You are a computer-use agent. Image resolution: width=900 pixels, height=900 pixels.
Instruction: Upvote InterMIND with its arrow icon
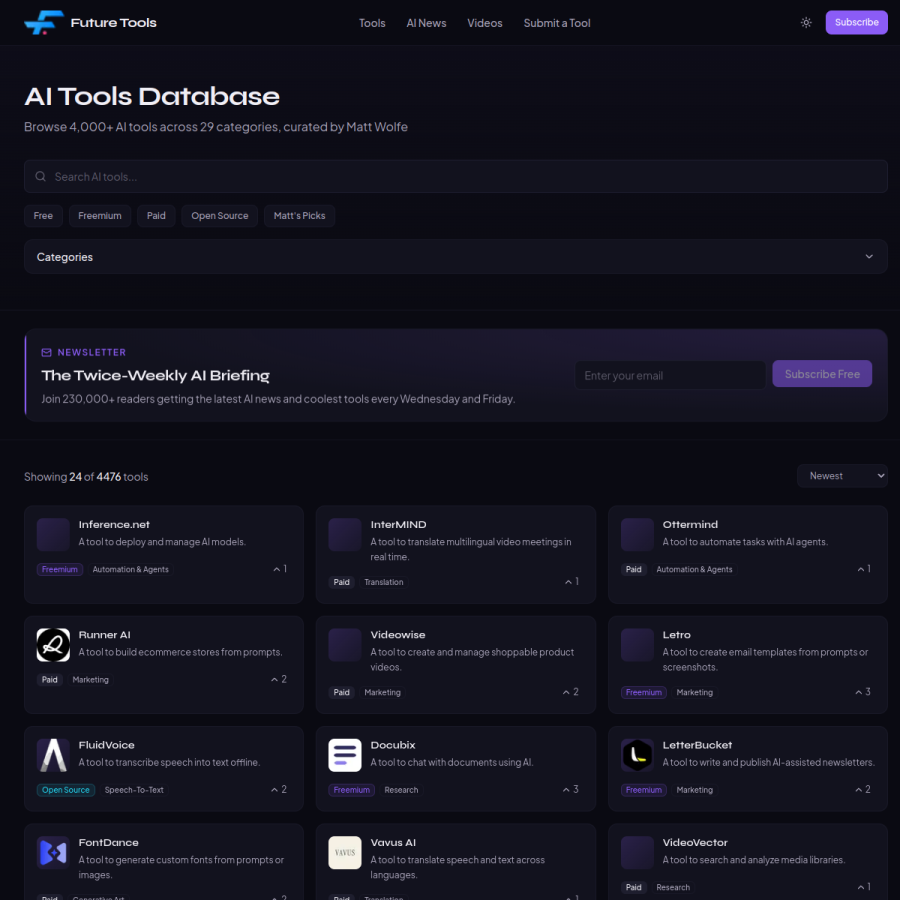(568, 582)
